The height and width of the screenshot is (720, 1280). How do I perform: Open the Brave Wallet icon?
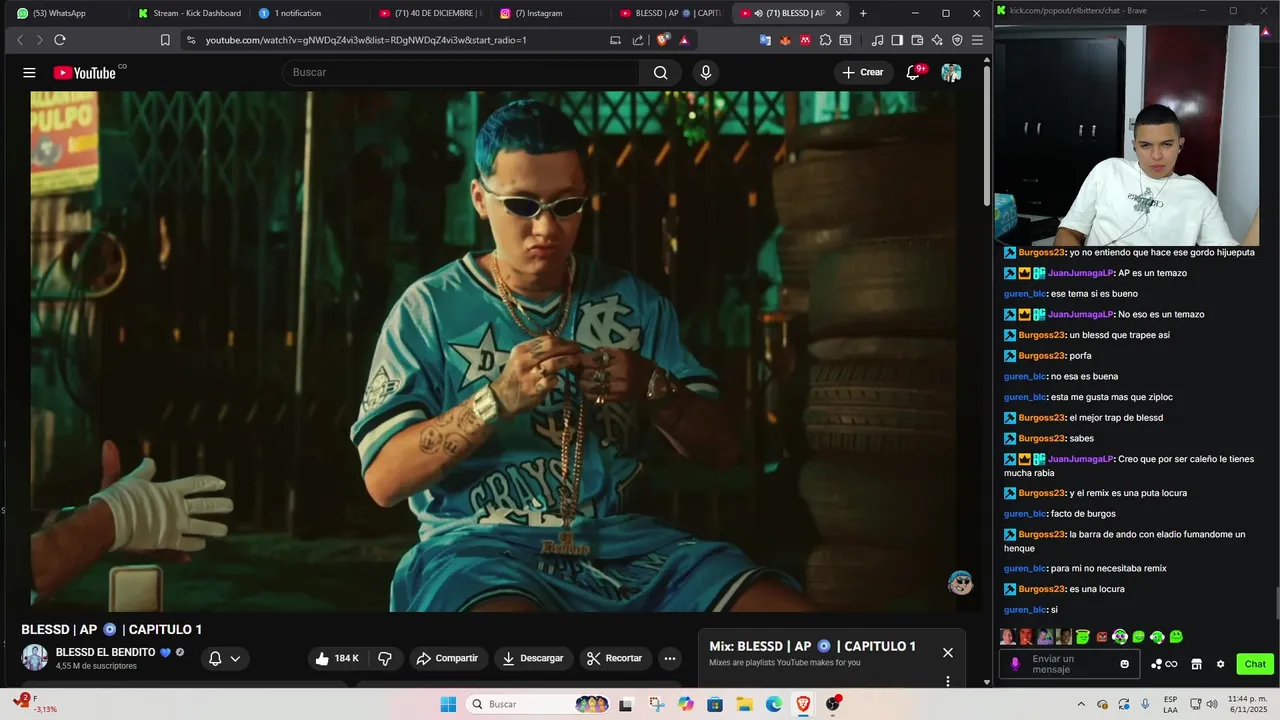tap(917, 40)
